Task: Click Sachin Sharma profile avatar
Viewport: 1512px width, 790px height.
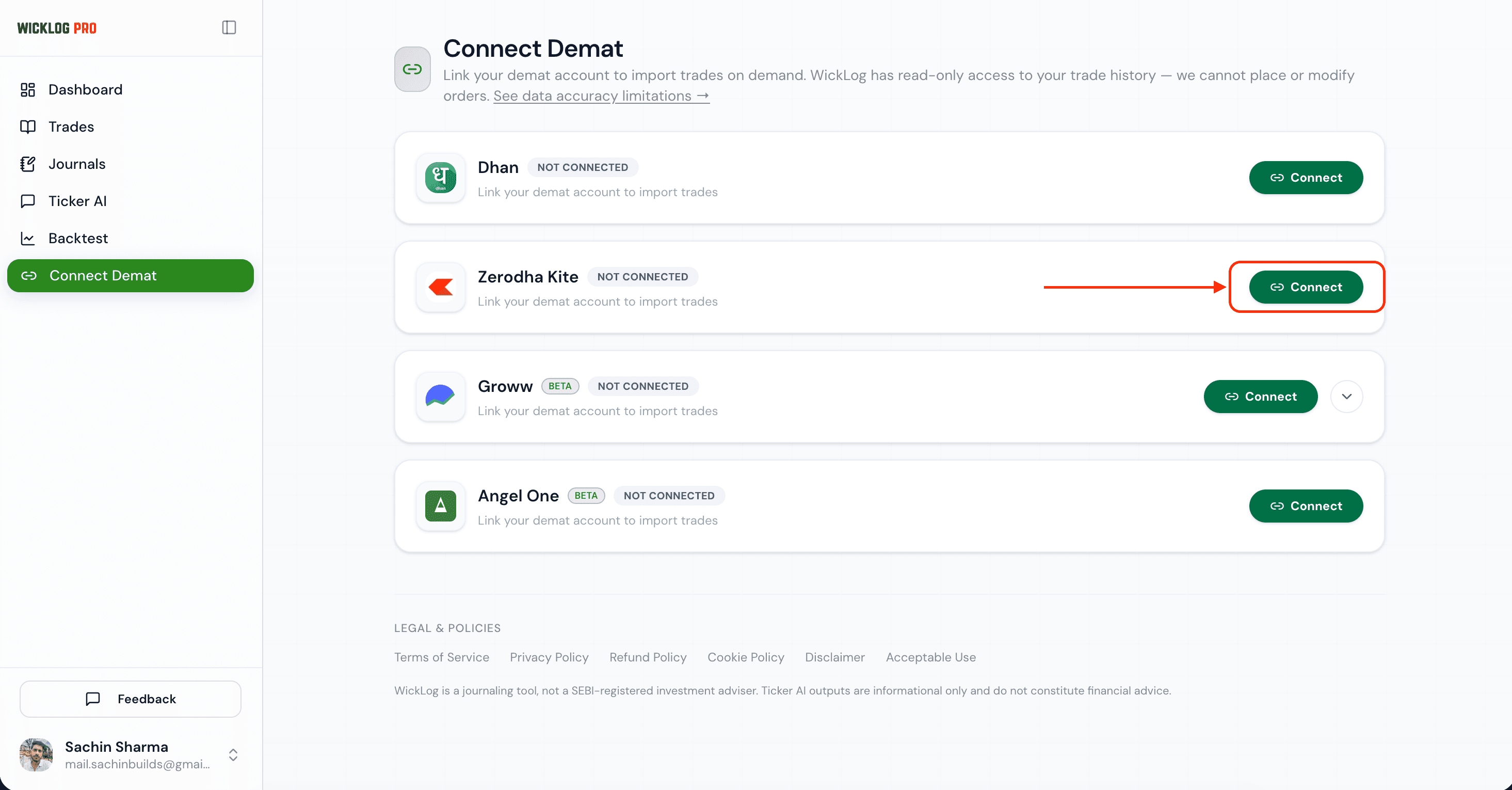Action: pos(36,755)
